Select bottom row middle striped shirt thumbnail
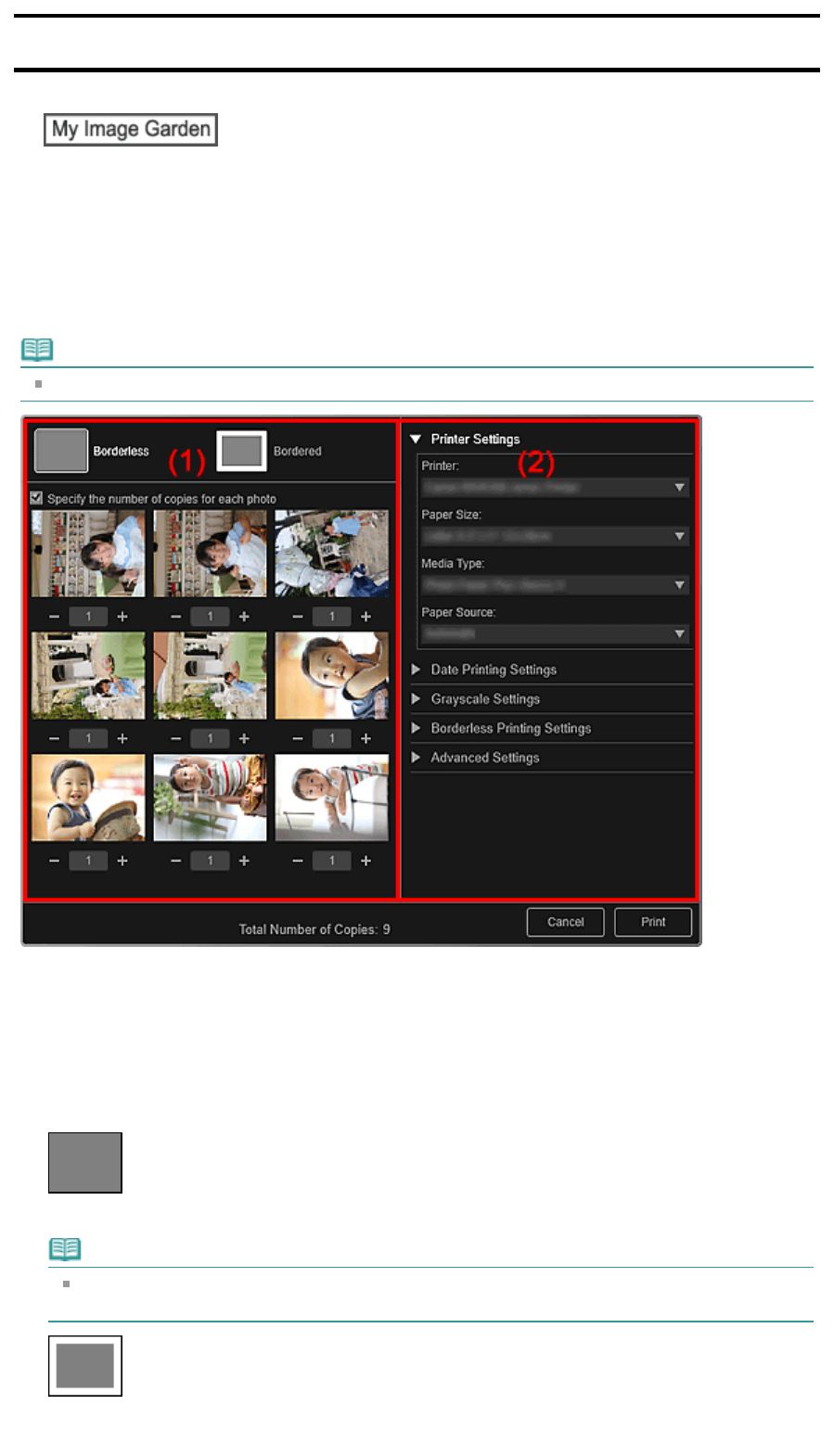834x1456 pixels. pyautogui.click(x=211, y=798)
